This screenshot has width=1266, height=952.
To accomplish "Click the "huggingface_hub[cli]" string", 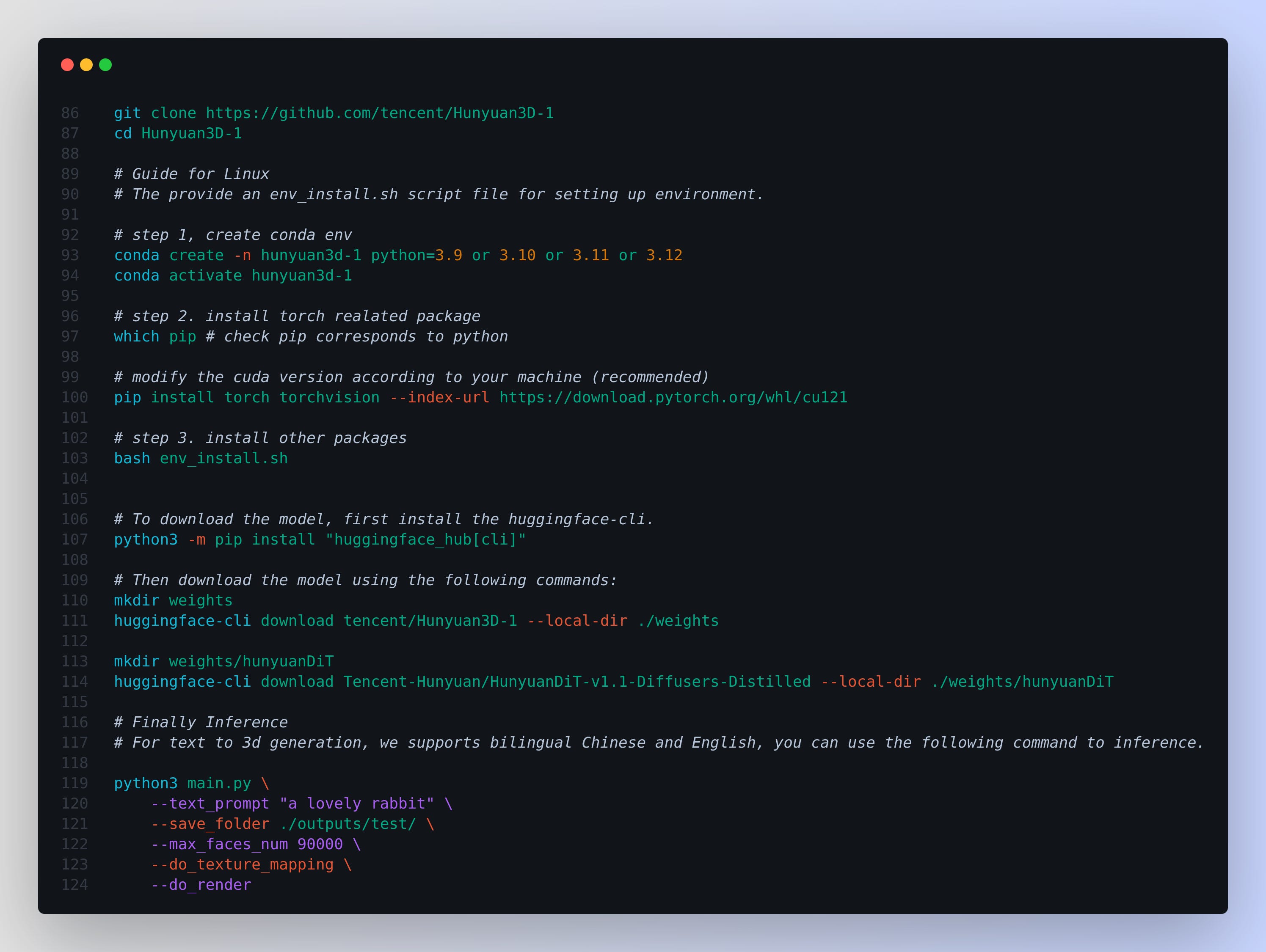I will [425, 540].
